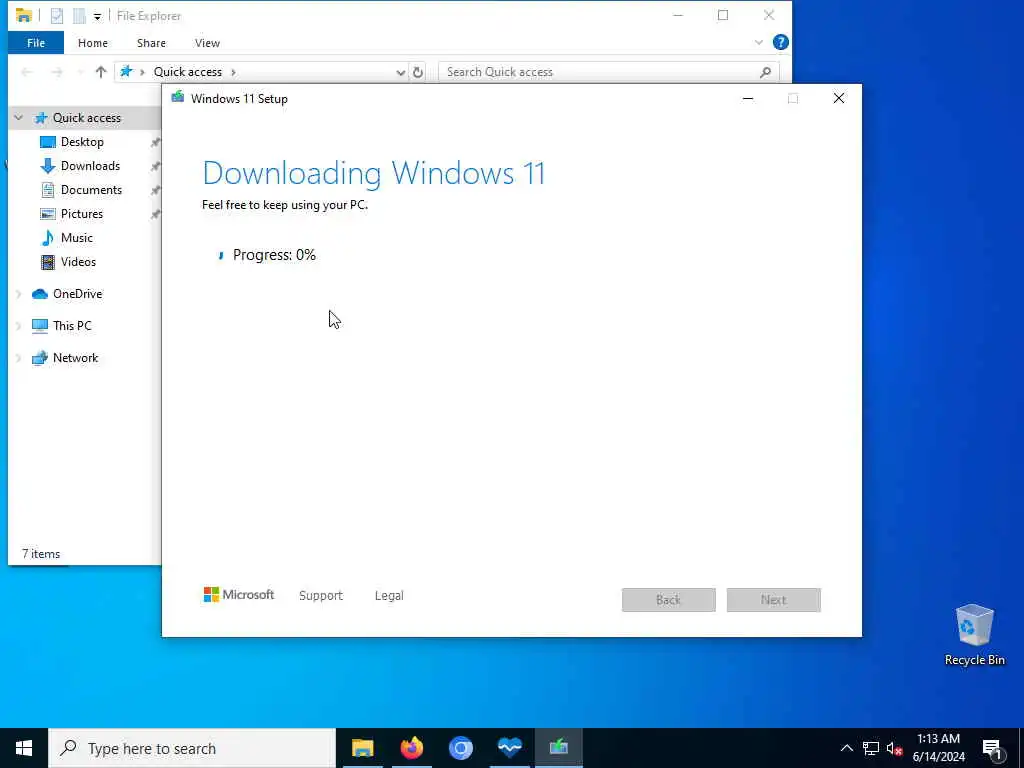
Task: Click the Properties icon in Explorer title bar
Action: (57, 16)
